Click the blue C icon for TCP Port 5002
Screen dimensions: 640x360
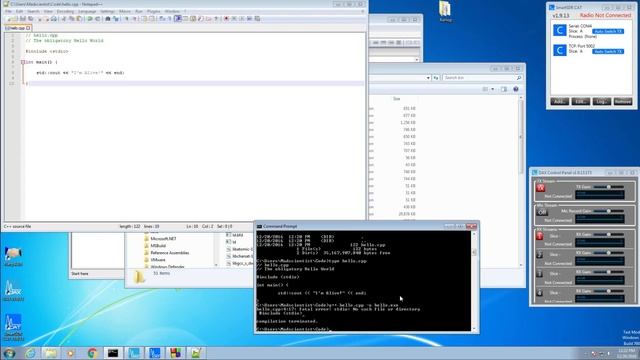point(560,50)
